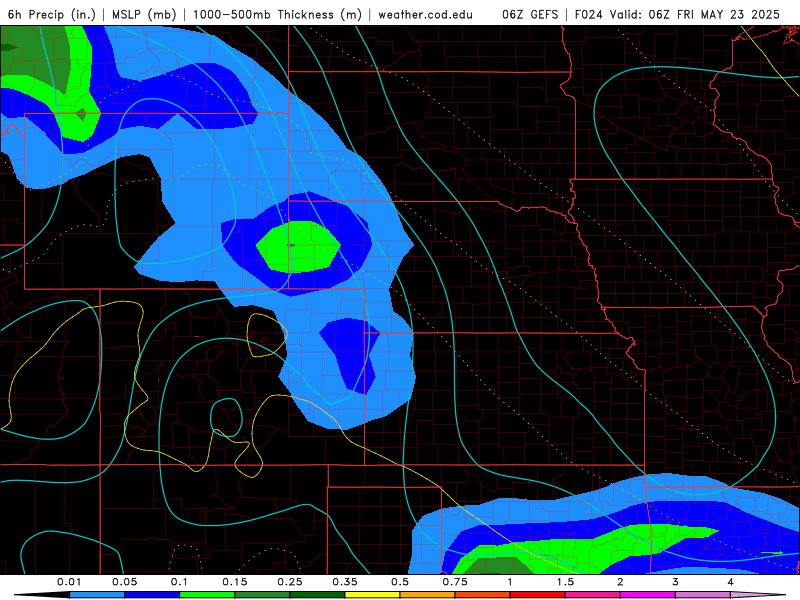Click the 'MSLP (mb)' header label
This screenshot has width=800, height=600.
click(x=144, y=14)
